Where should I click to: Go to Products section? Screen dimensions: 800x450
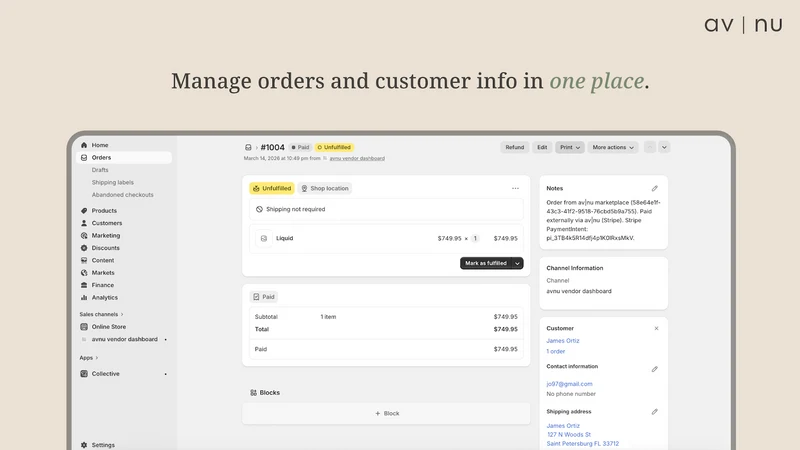[104, 210]
